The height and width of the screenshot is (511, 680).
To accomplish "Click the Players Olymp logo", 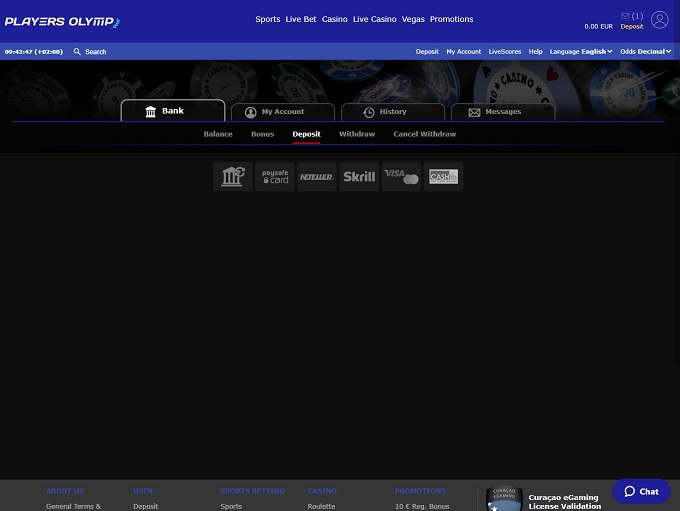I will click(x=62, y=21).
